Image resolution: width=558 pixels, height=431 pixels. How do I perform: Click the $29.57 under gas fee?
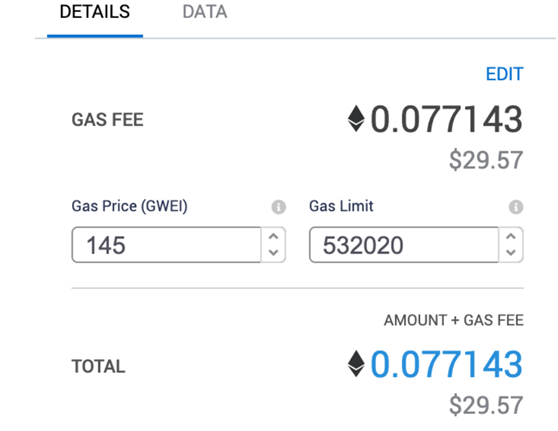(486, 160)
